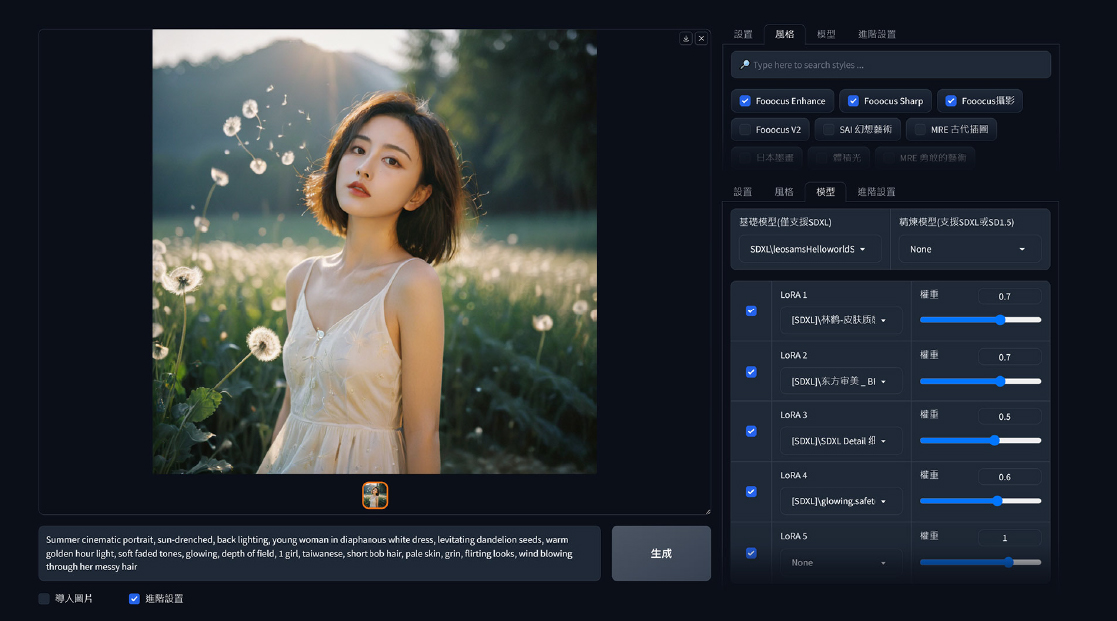Click the LoRA 3 weight slider
Image resolution: width=1117 pixels, height=621 pixels.
pyautogui.click(x=980, y=441)
